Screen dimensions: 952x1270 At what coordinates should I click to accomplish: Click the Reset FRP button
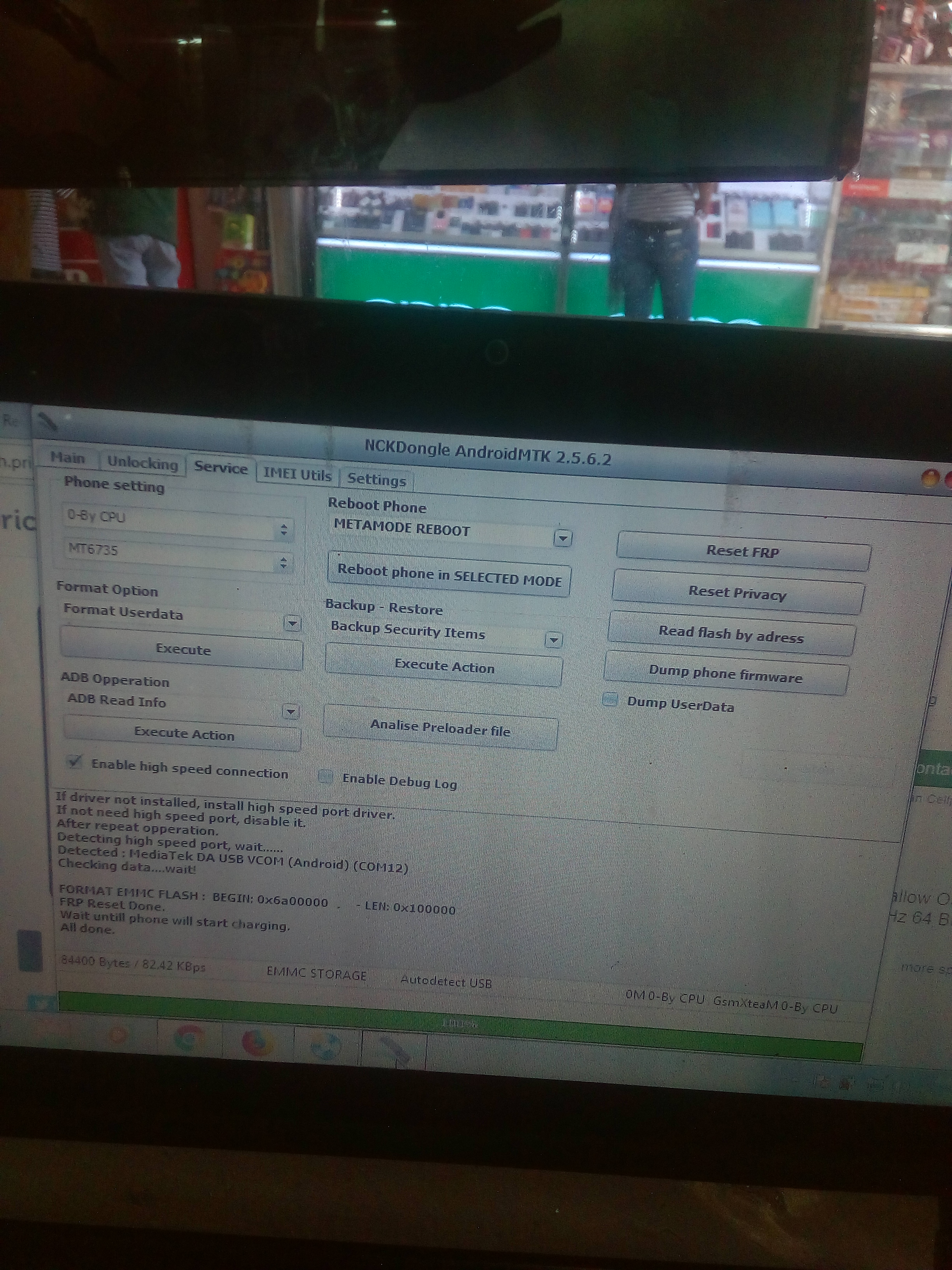pyautogui.click(x=743, y=552)
